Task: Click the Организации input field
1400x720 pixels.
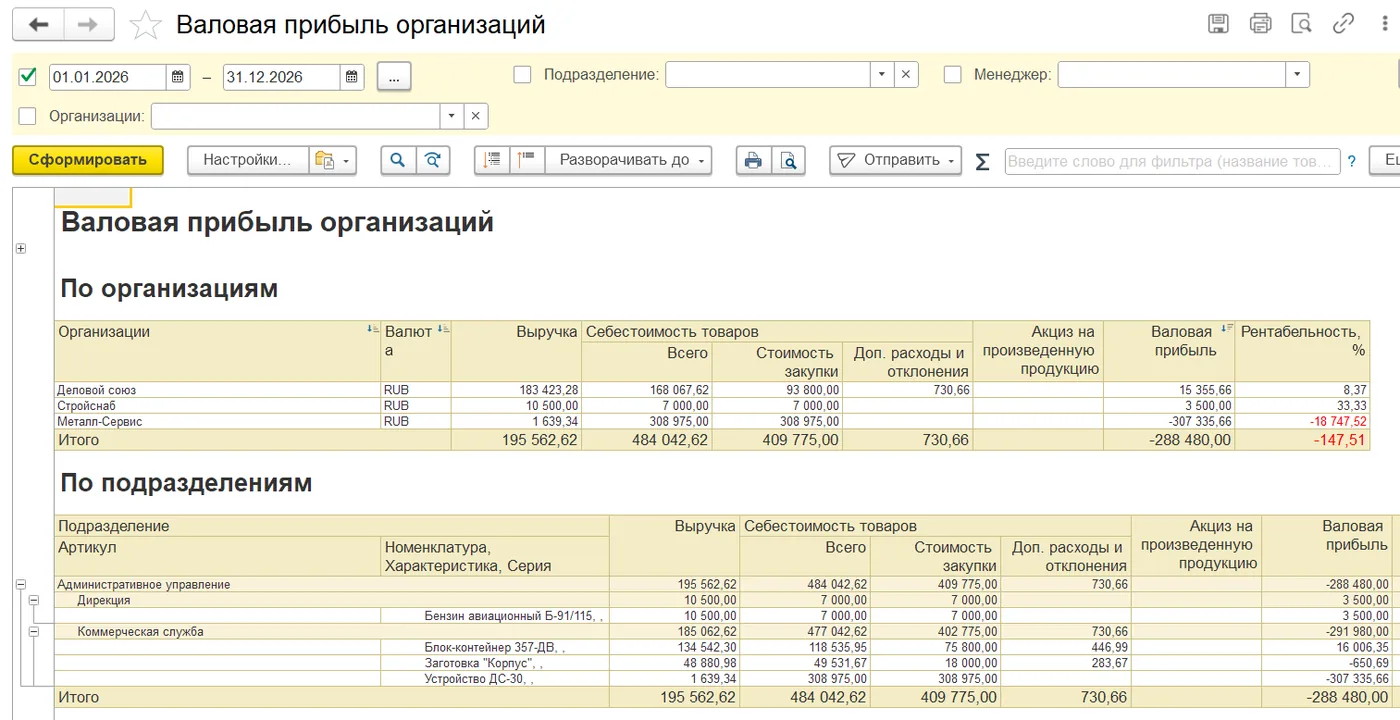Action: click(x=296, y=117)
